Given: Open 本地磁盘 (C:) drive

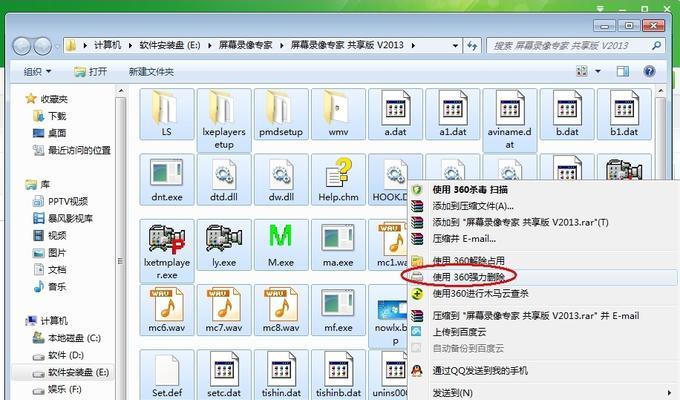Looking at the screenshot, I should pyautogui.click(x=67, y=338).
